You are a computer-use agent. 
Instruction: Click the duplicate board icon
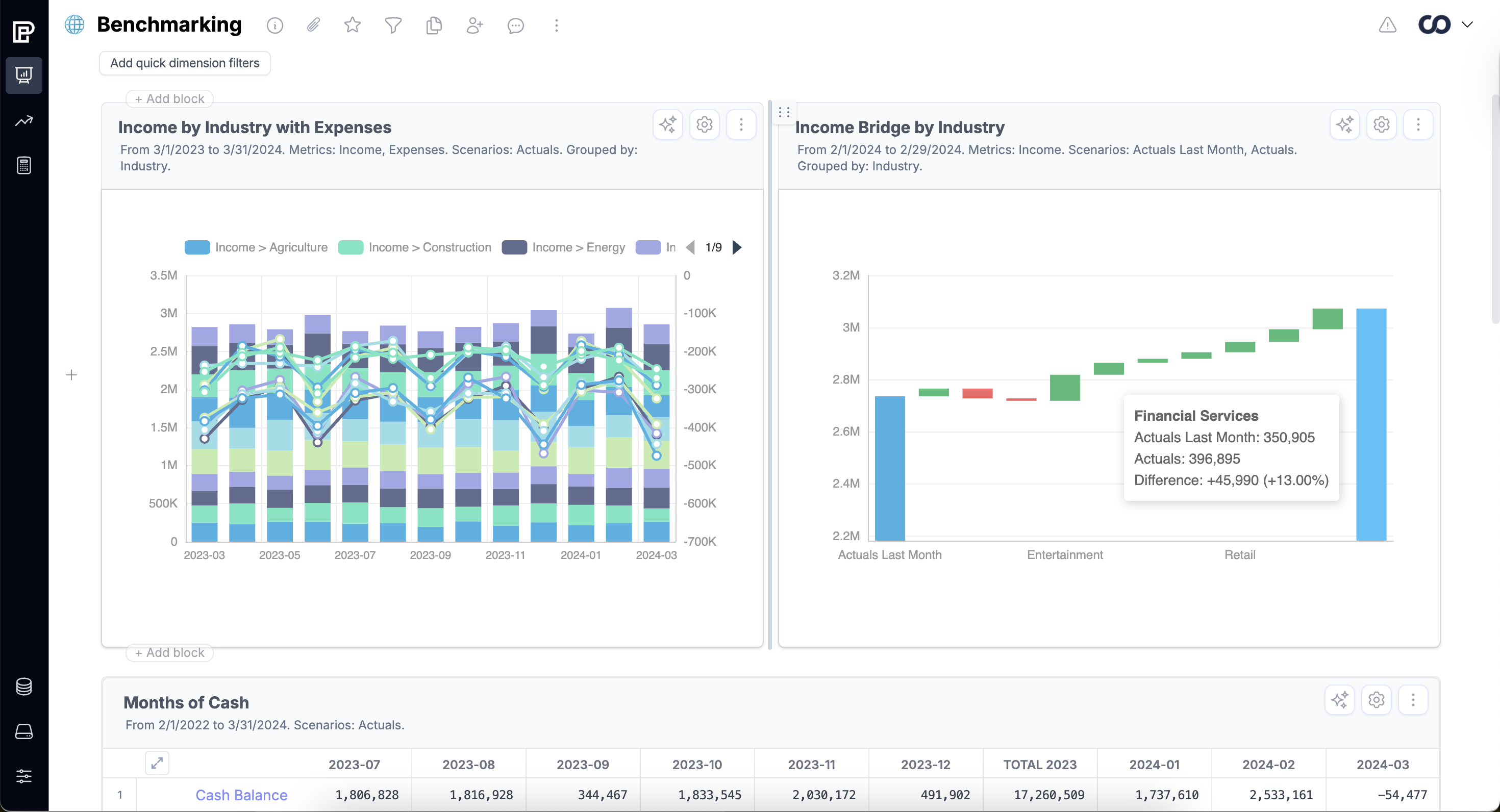click(x=434, y=25)
